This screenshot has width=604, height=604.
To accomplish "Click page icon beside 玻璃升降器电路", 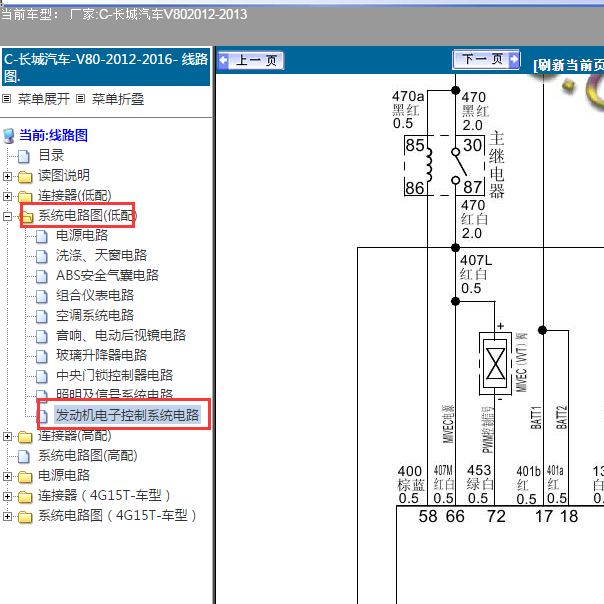I will (x=42, y=356).
